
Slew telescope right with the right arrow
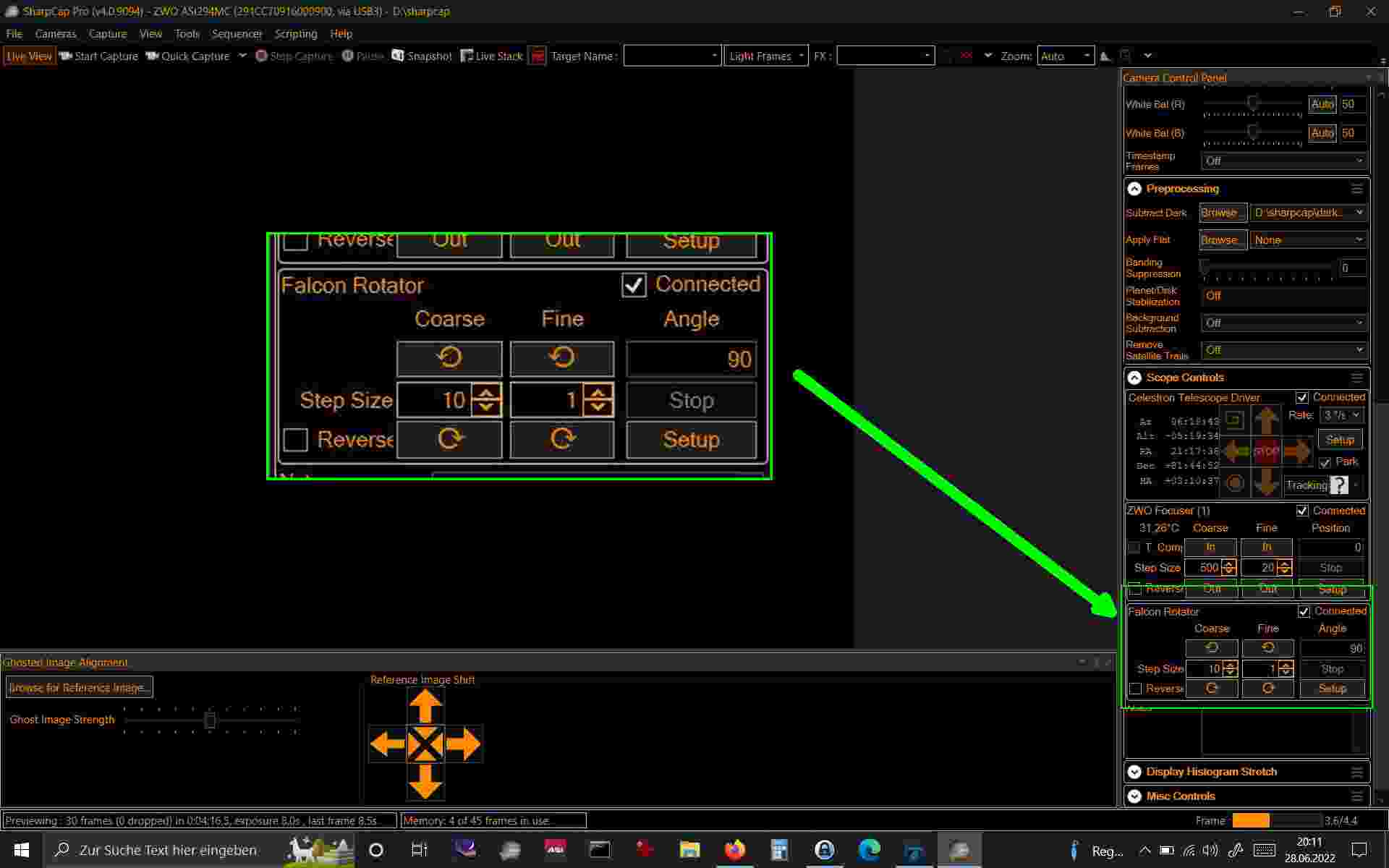1297,451
